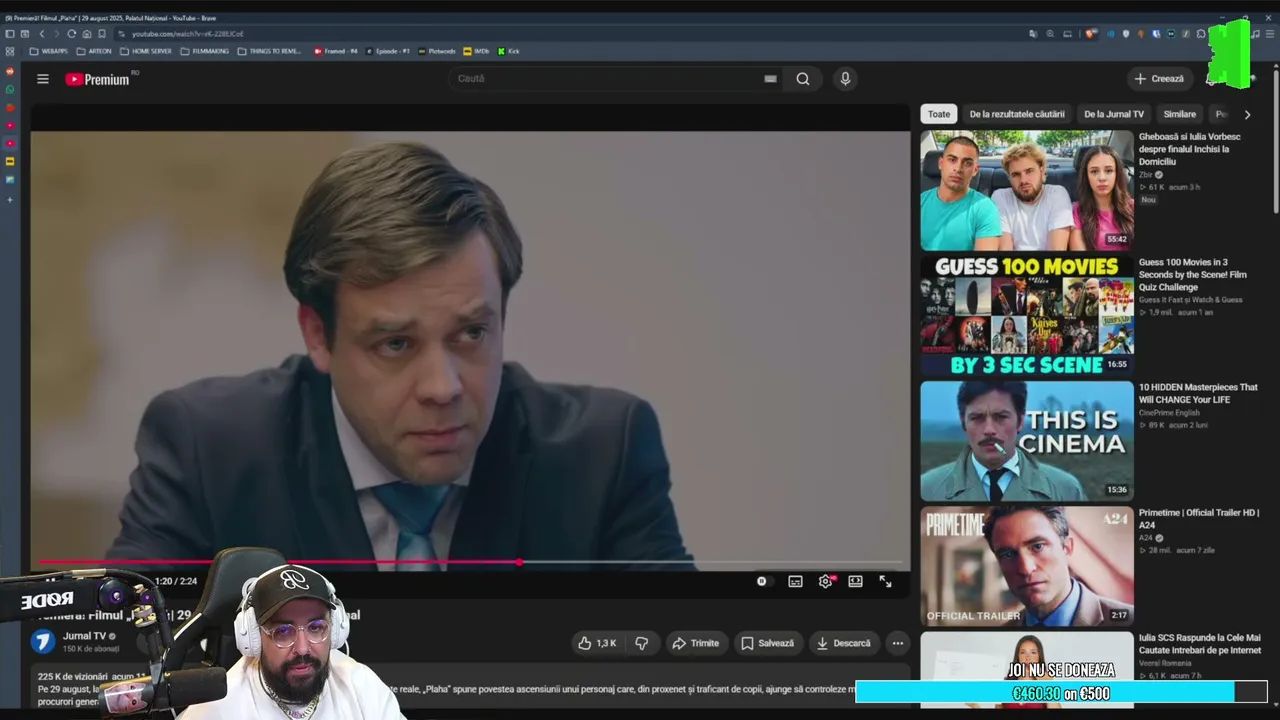Open the Gheboasă și Iulia Vorbesc video thumbnail
This screenshot has width=1280, height=720.
(1027, 190)
